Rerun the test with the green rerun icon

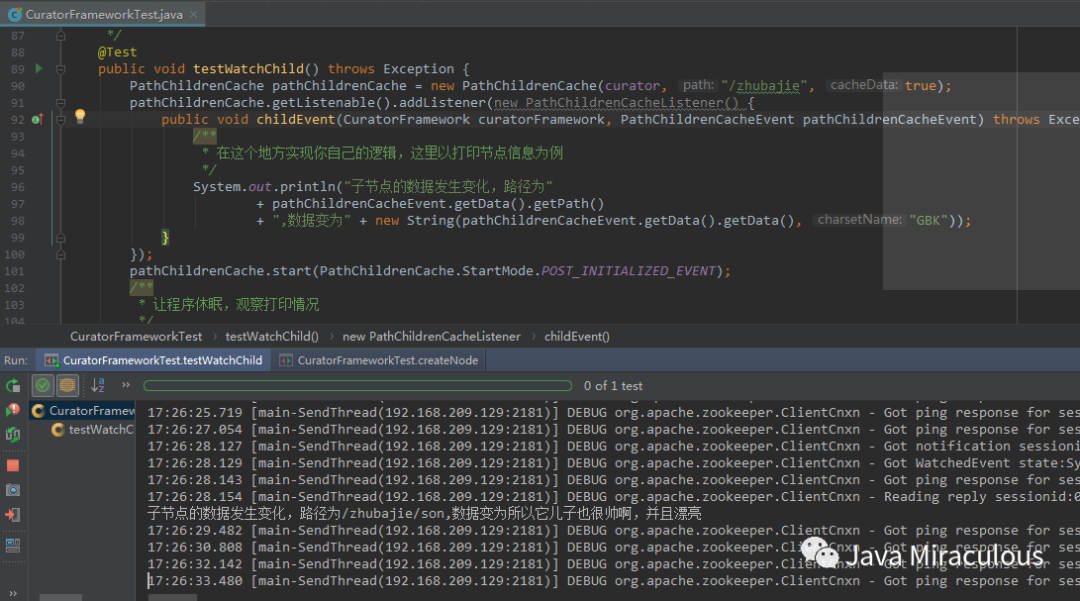(12, 386)
